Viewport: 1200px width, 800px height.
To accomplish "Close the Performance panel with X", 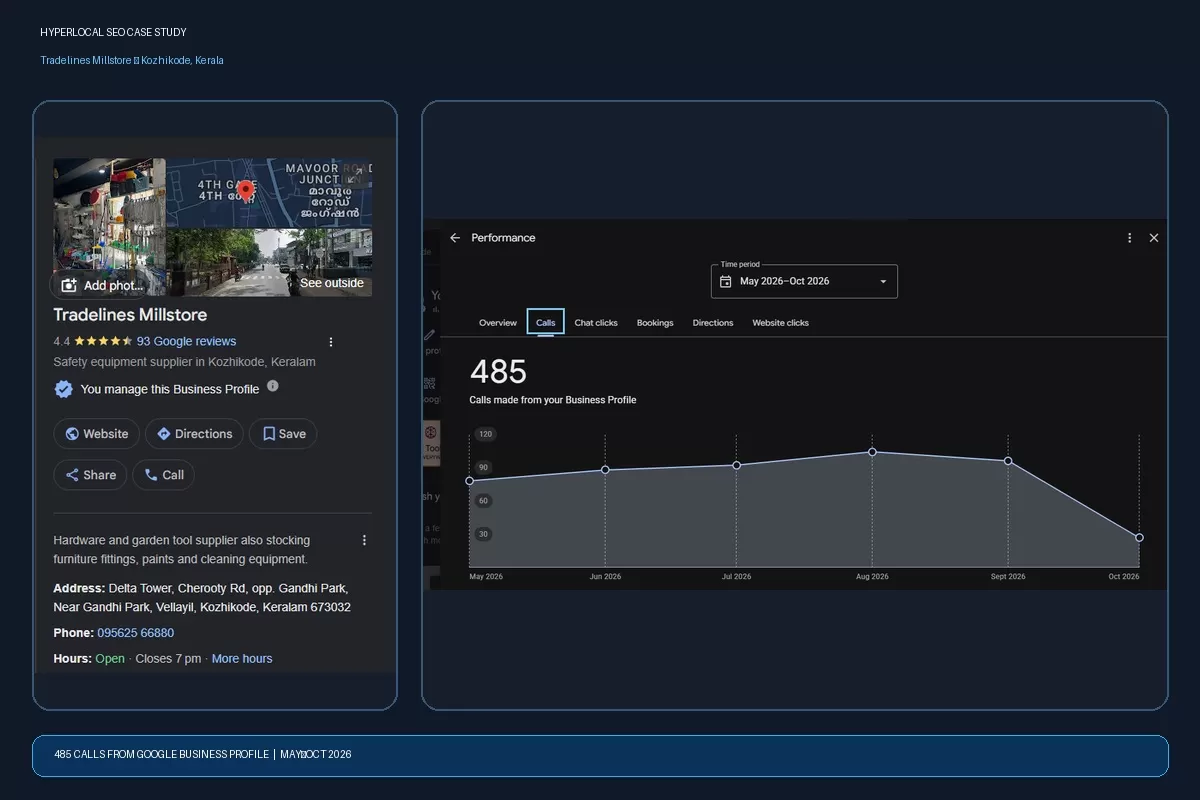I will 1154,238.
